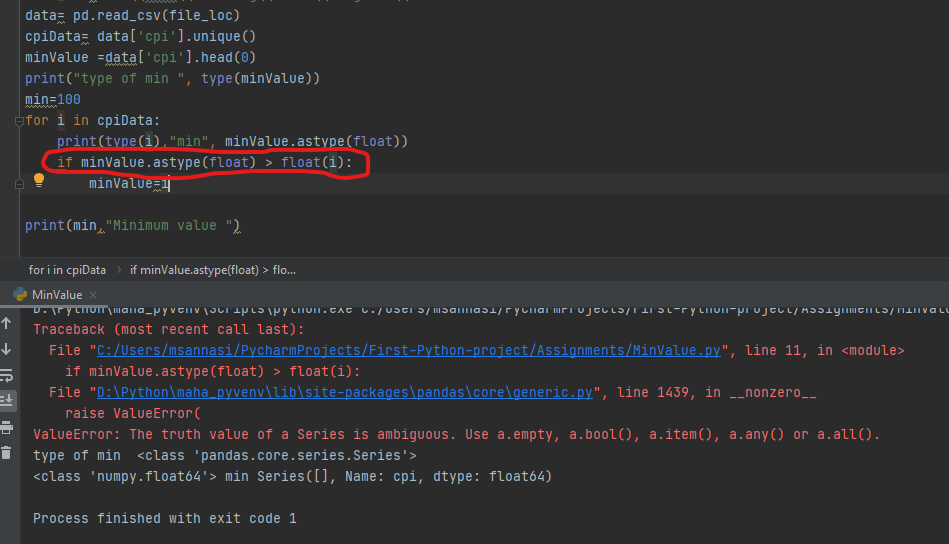This screenshot has width=949, height=544.
Task: Clear console output with the trash icon
Action: pos(7,453)
